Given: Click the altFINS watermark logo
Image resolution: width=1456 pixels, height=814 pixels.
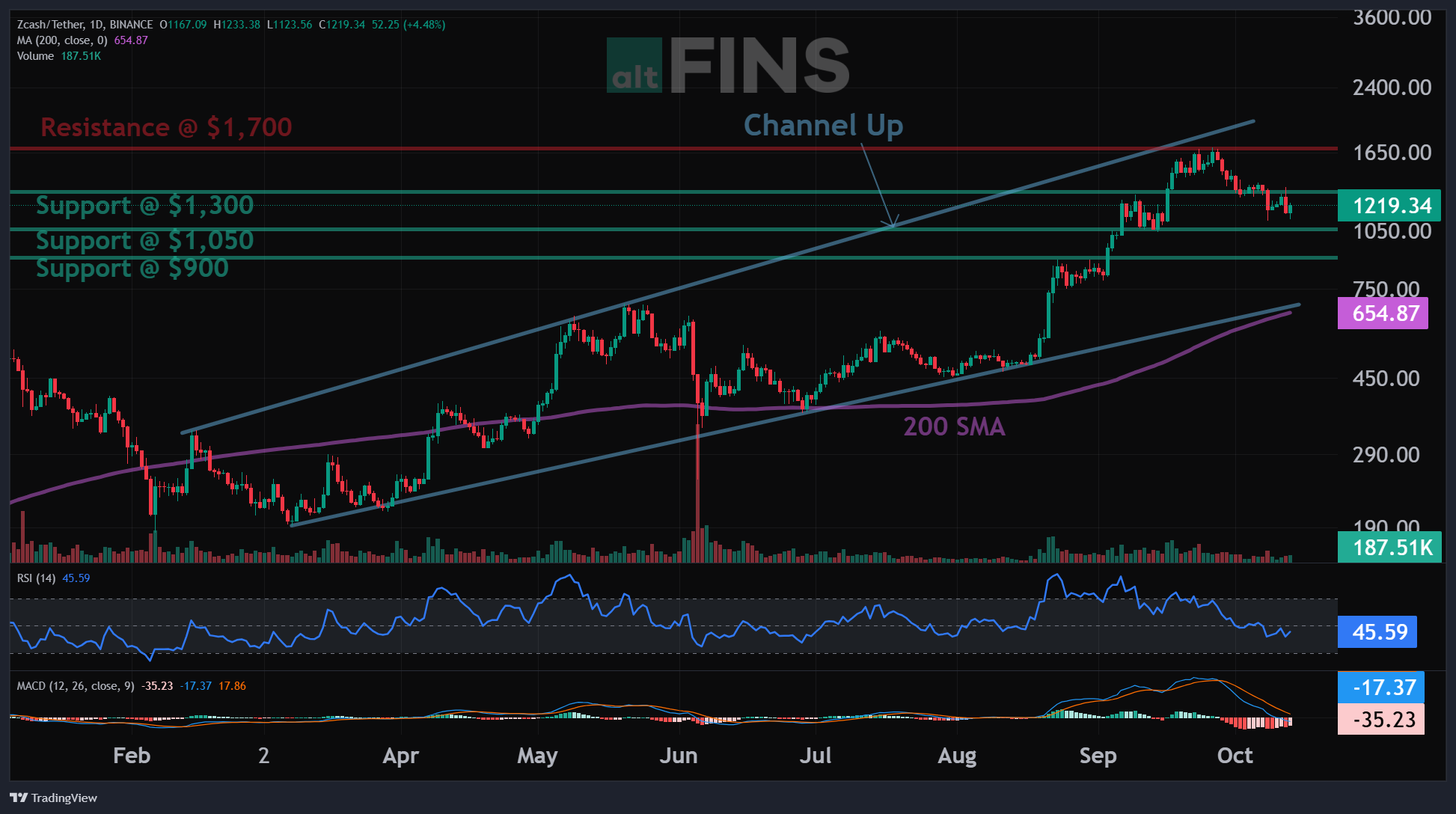Looking at the screenshot, I should click(x=728, y=66).
